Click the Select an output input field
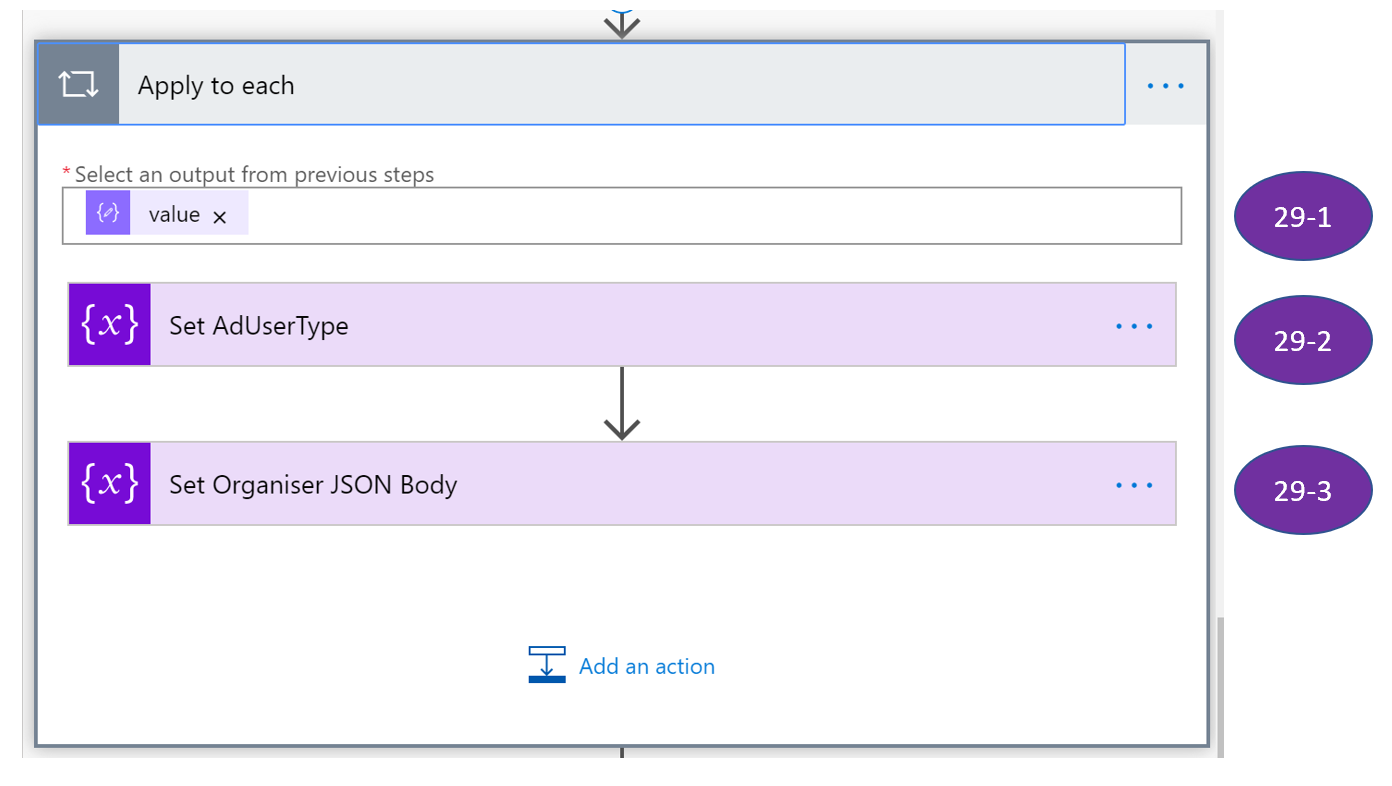The image size is (1392, 786). coord(700,215)
